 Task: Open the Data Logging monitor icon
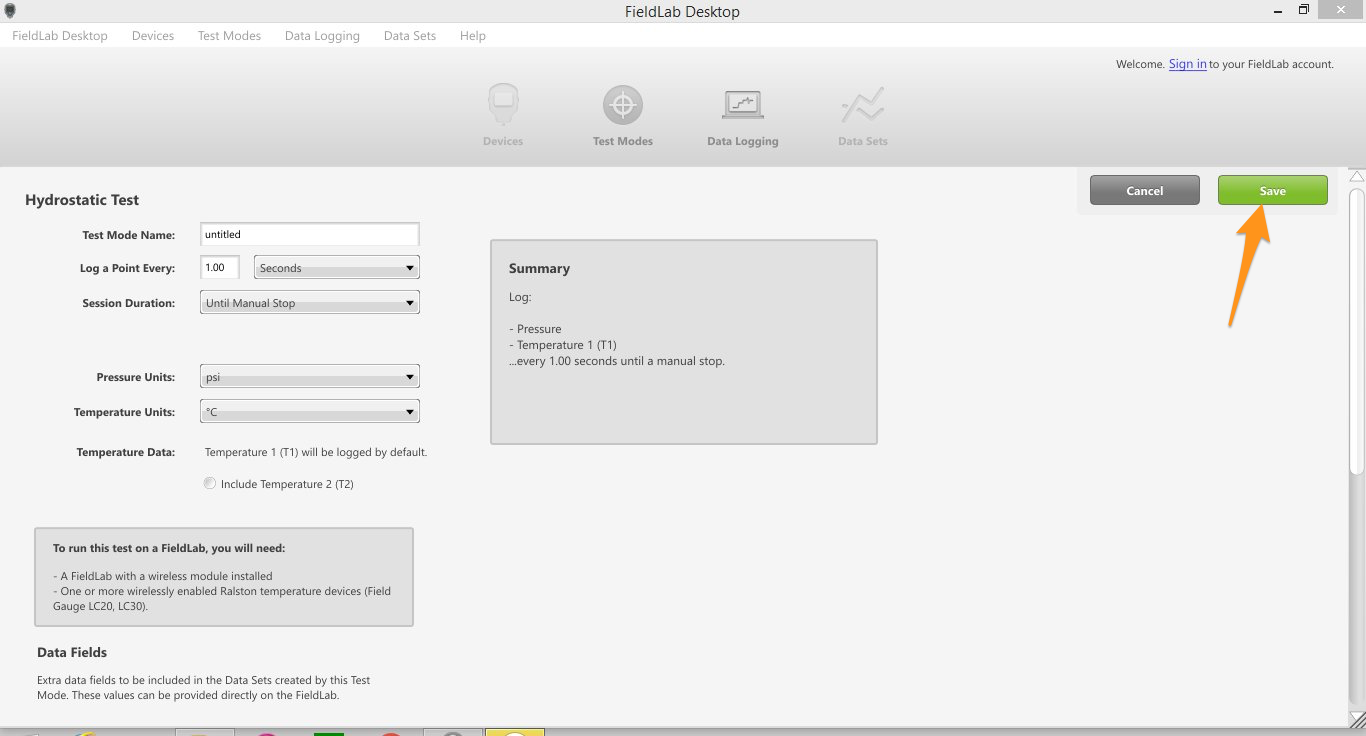click(742, 105)
